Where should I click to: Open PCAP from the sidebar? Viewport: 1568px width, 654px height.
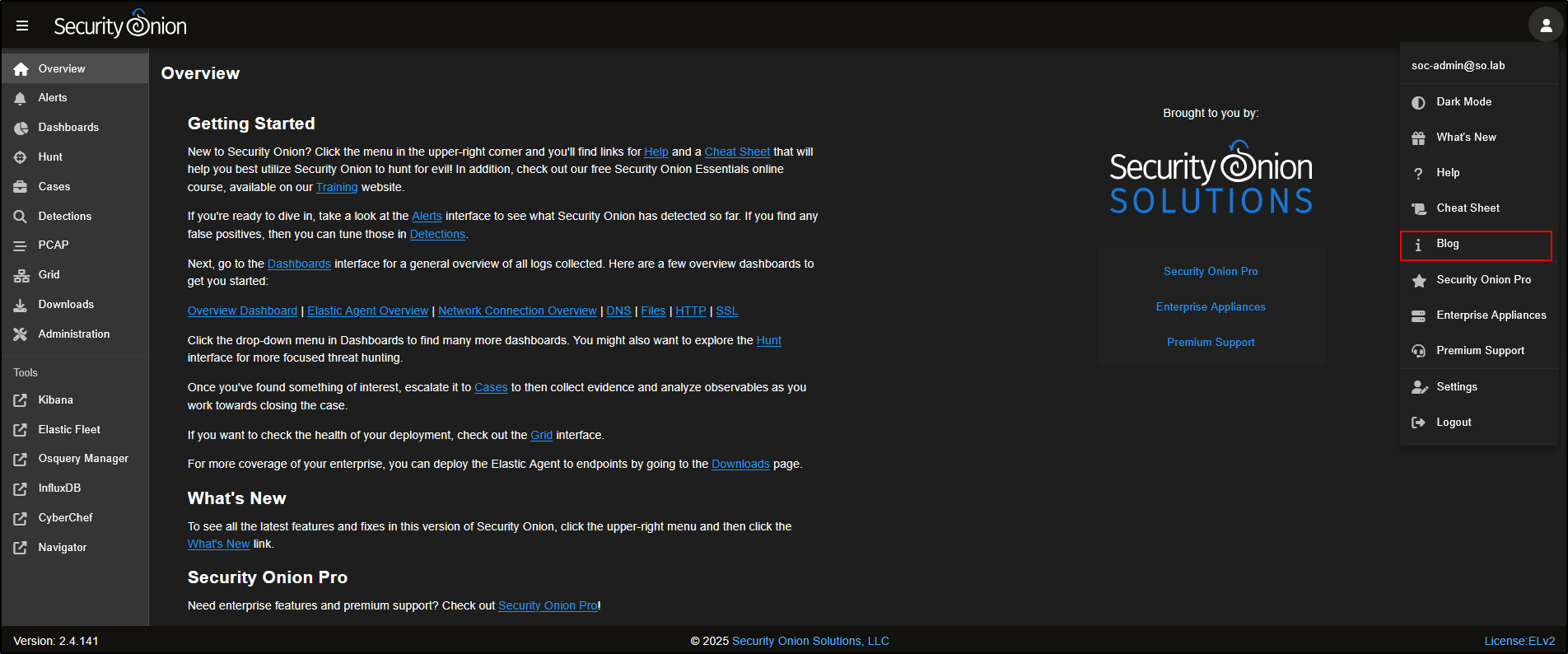[54, 245]
